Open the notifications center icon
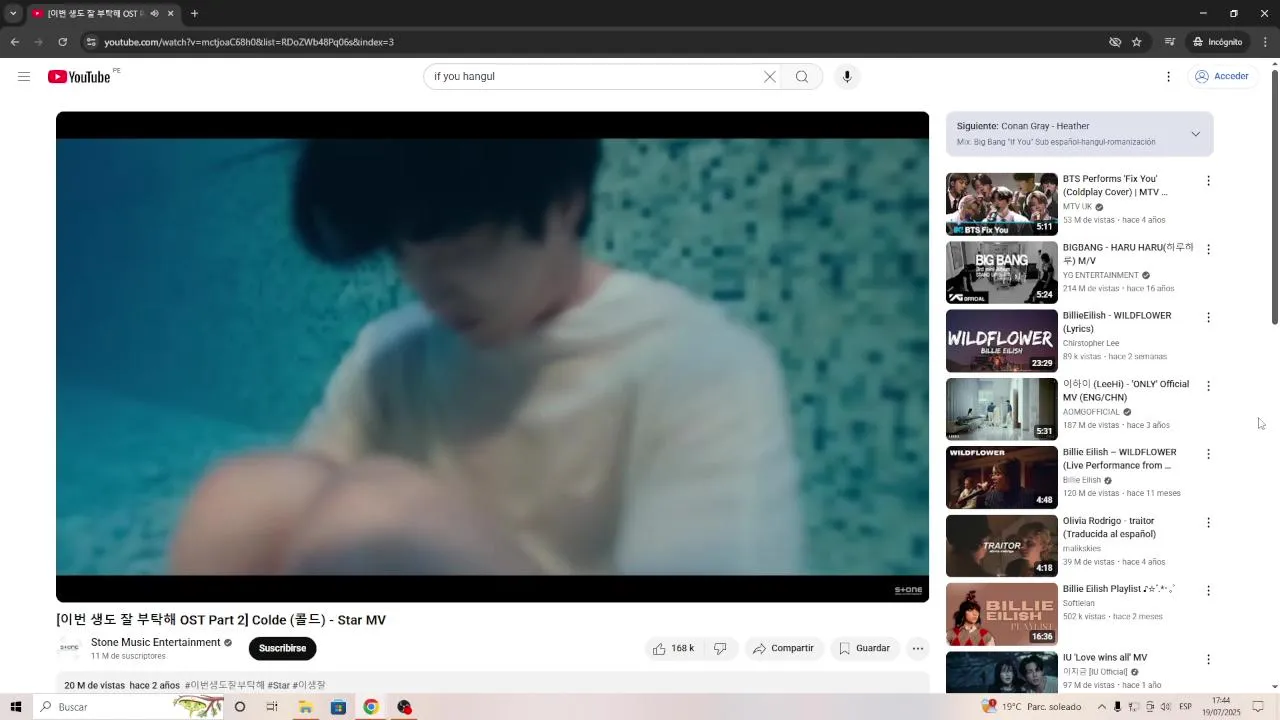This screenshot has width=1280, height=720. 1259,707
